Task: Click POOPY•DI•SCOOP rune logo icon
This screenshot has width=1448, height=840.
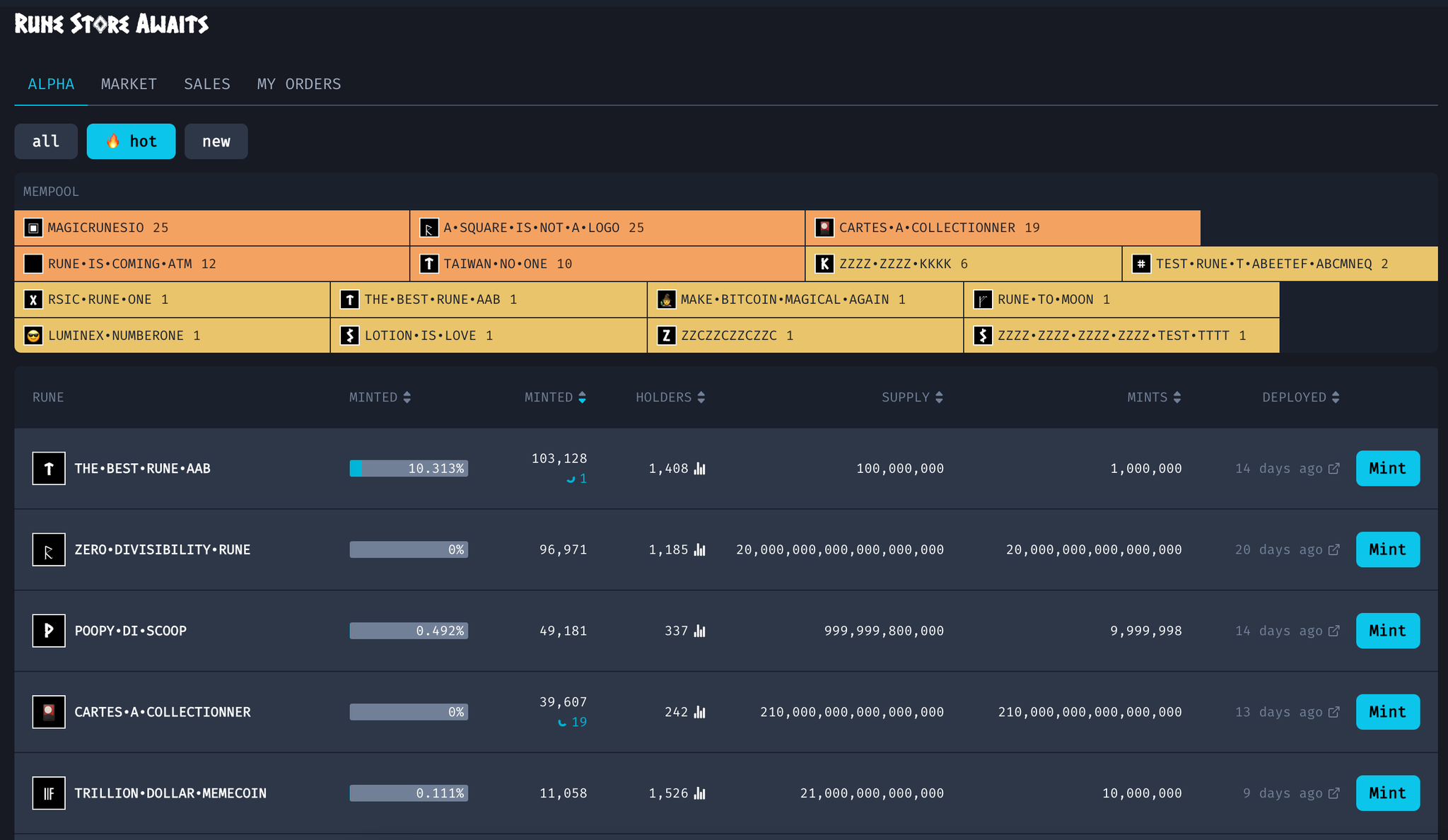Action: tap(49, 631)
